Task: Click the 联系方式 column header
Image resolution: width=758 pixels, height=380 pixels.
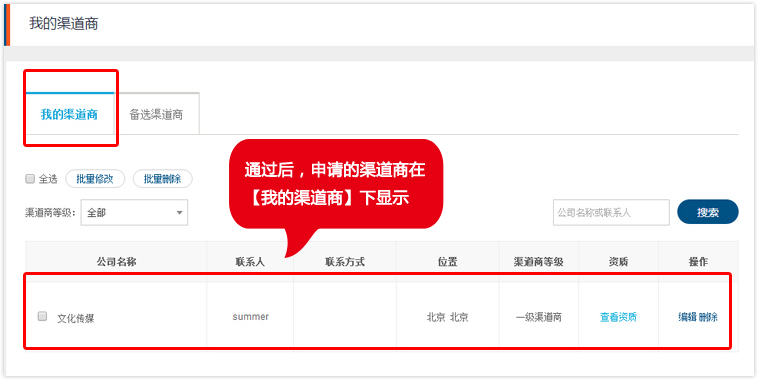Action: coord(345,262)
